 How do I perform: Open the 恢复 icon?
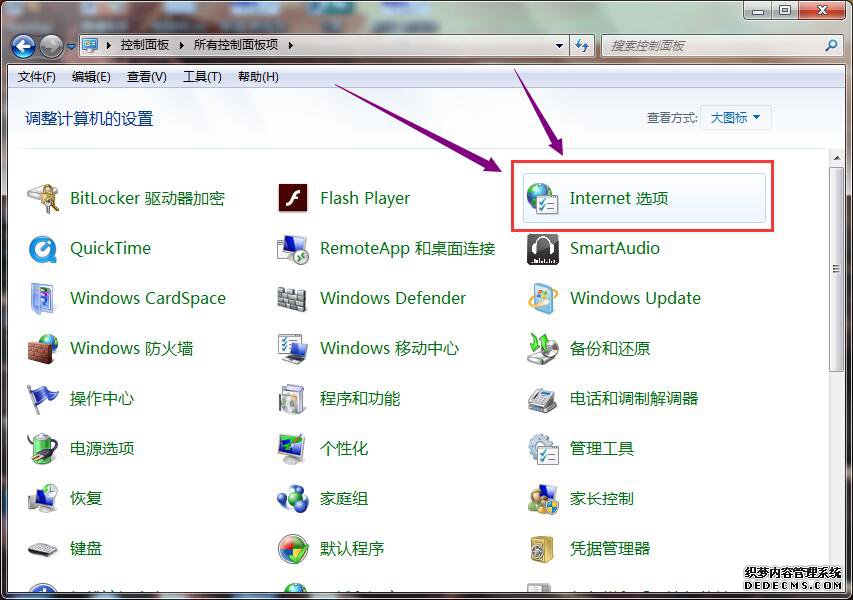pos(43,499)
